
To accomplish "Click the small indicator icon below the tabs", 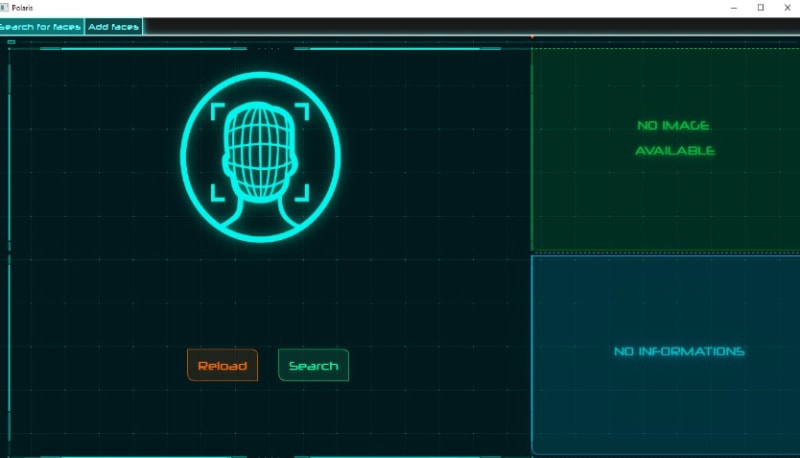I will (x=11, y=42).
